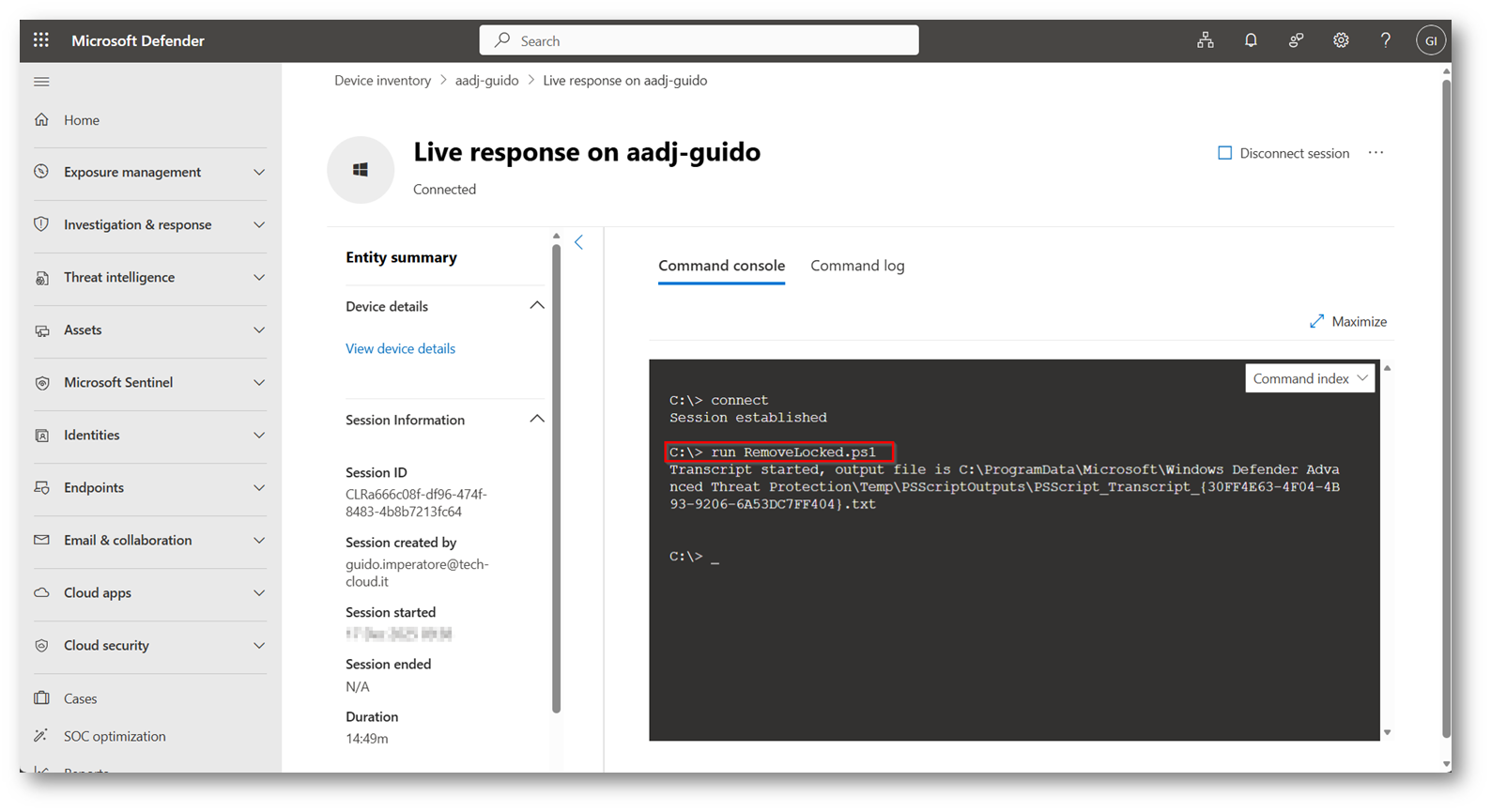The image size is (1491, 812).
Task: Click the Cloud apps cloud icon
Action: (x=41, y=593)
